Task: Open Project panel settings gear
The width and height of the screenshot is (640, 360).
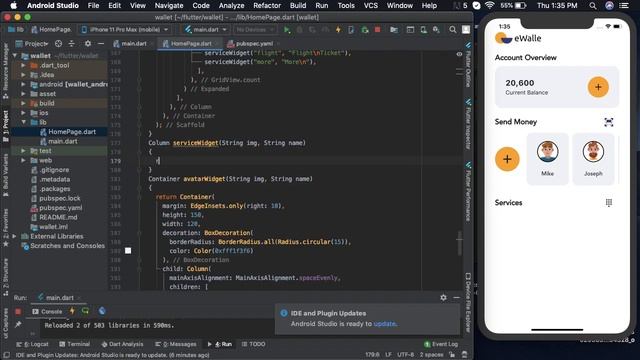Action: coord(88,44)
